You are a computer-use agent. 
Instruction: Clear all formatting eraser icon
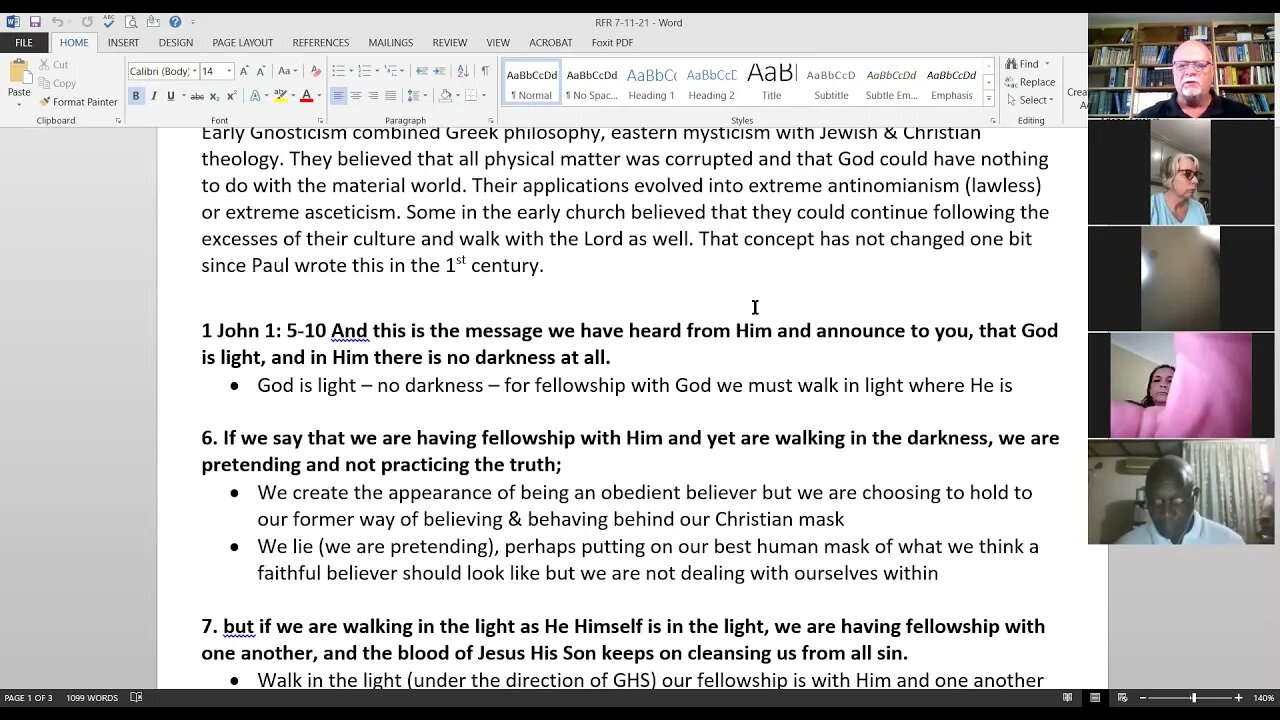click(x=316, y=71)
